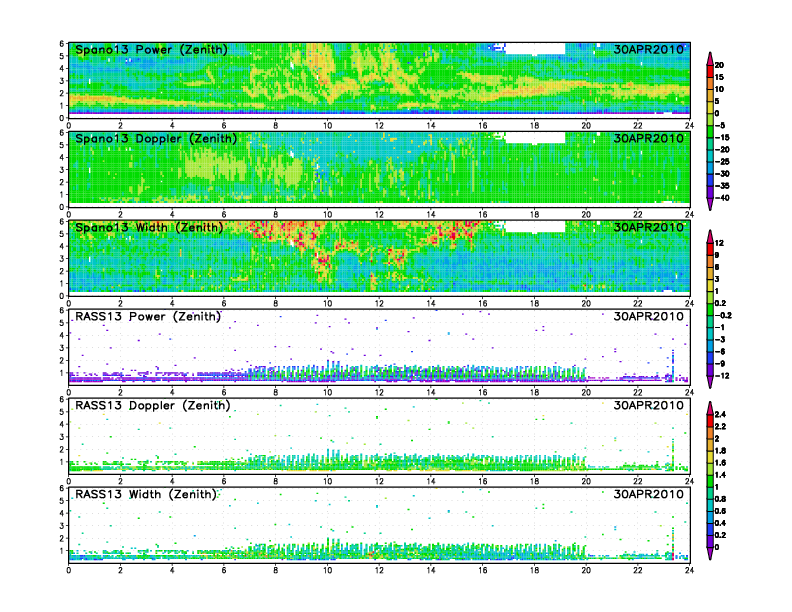The height and width of the screenshot is (612, 792).
Task: Click height 3 tick of RASS13 Power plot
Action: click(x=62, y=348)
